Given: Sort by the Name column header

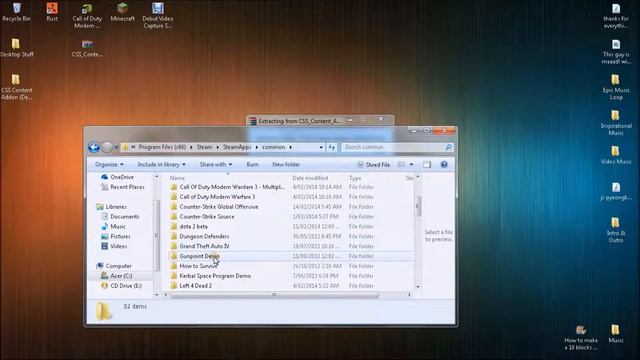Looking at the screenshot, I should point(177,178).
